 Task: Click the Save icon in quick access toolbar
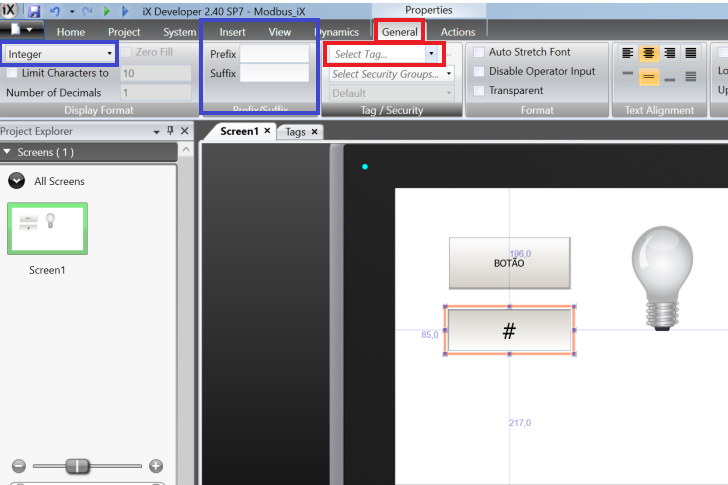(34, 11)
